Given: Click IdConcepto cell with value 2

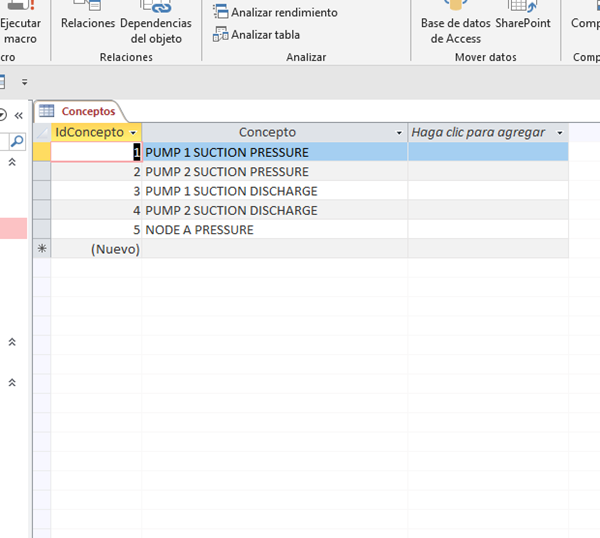Looking at the screenshot, I should pos(96,171).
